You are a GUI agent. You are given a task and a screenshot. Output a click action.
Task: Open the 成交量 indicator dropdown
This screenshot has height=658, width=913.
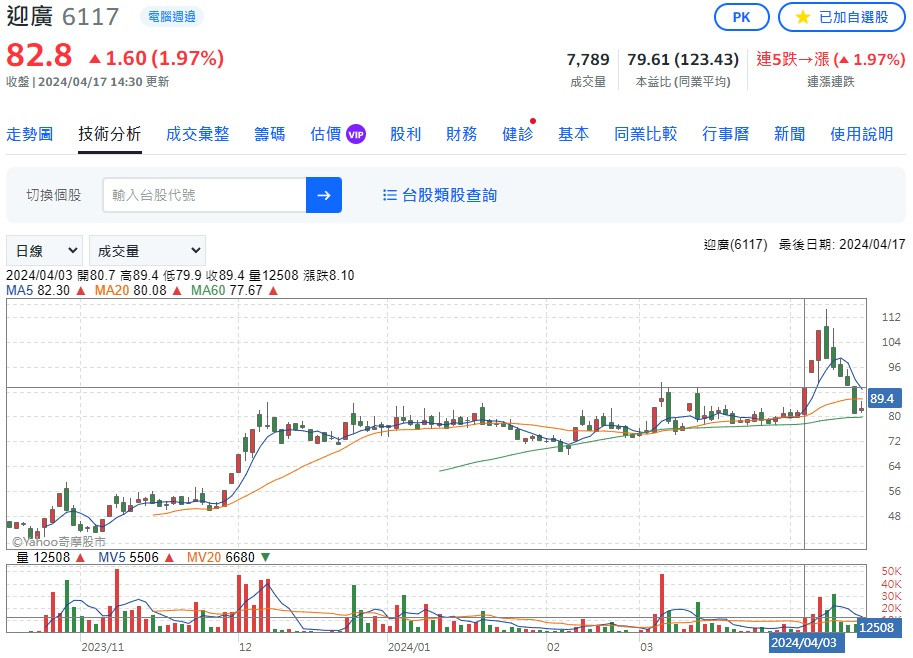point(147,251)
